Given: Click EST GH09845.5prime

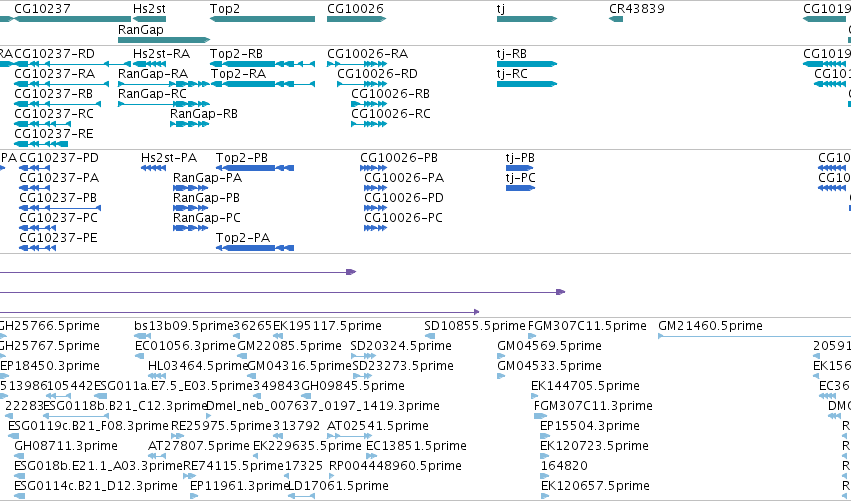Looking at the screenshot, I should click(353, 386).
